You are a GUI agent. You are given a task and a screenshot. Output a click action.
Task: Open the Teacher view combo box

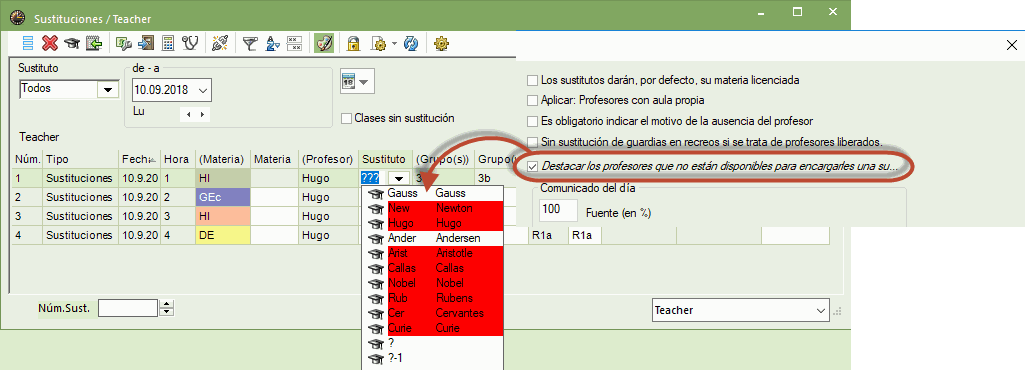tap(740, 311)
